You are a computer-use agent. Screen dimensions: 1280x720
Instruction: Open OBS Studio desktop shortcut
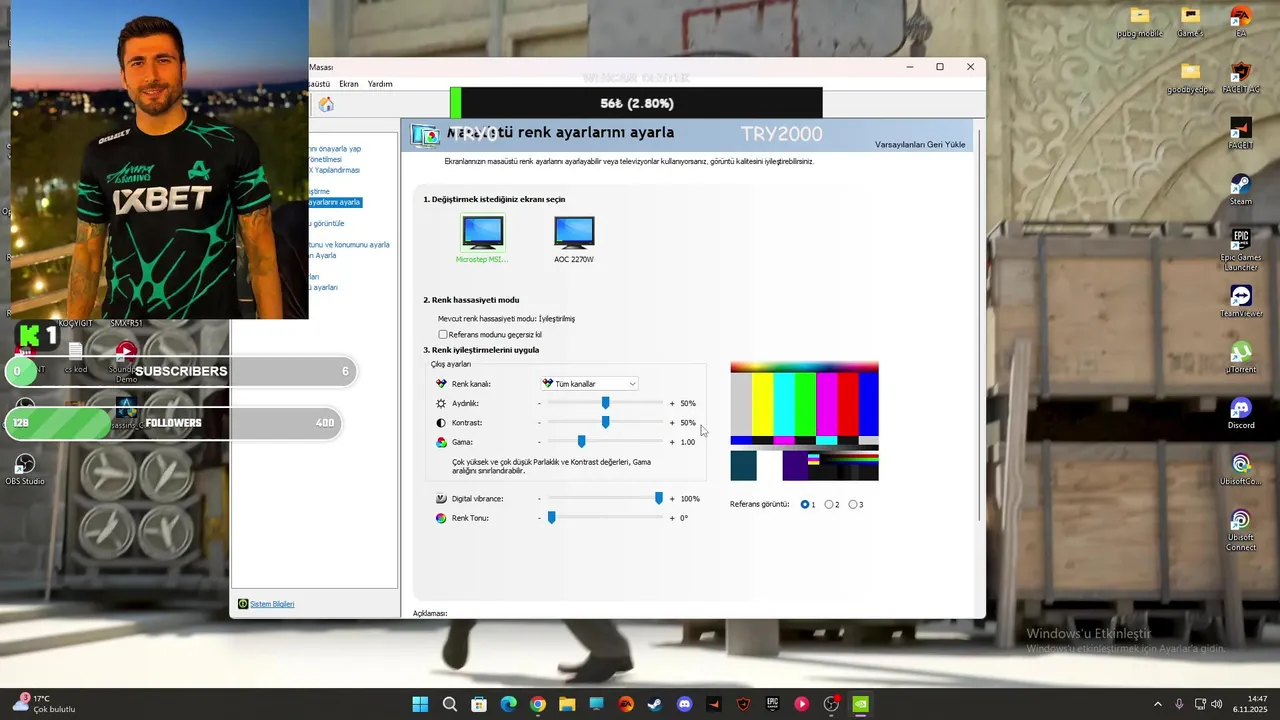click(25, 470)
